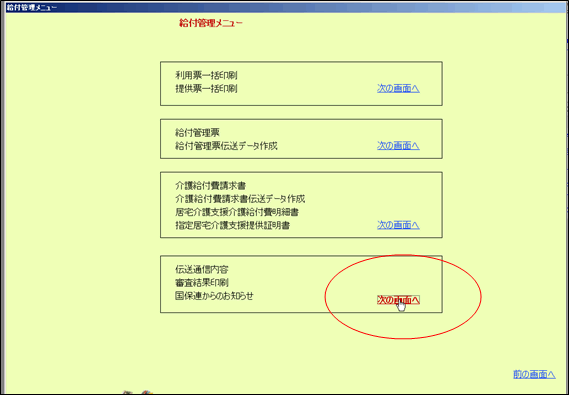The width and height of the screenshot is (570, 396).
Task: Open next screen link beside 提供票一括印刷
Action: tap(398, 88)
